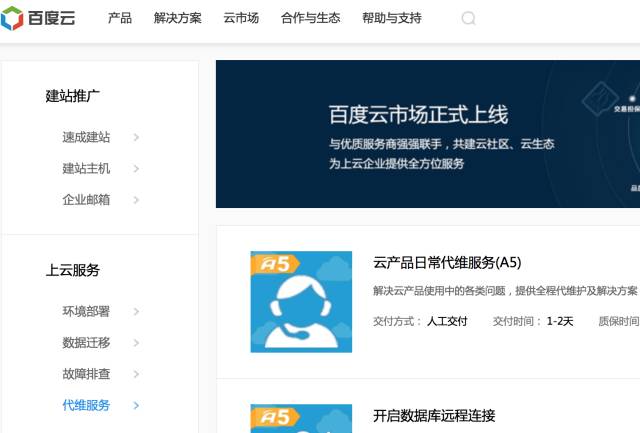Select 建站主机 in the sidebar
The image size is (640, 433).
(x=86, y=169)
